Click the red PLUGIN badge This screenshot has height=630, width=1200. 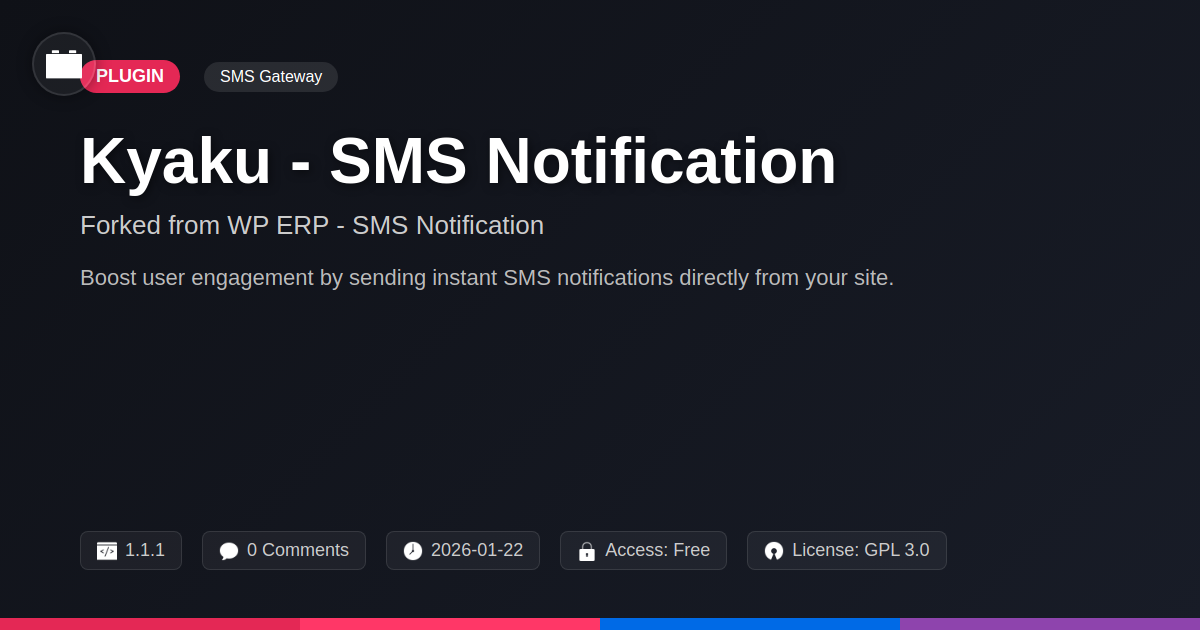pyautogui.click(x=130, y=77)
